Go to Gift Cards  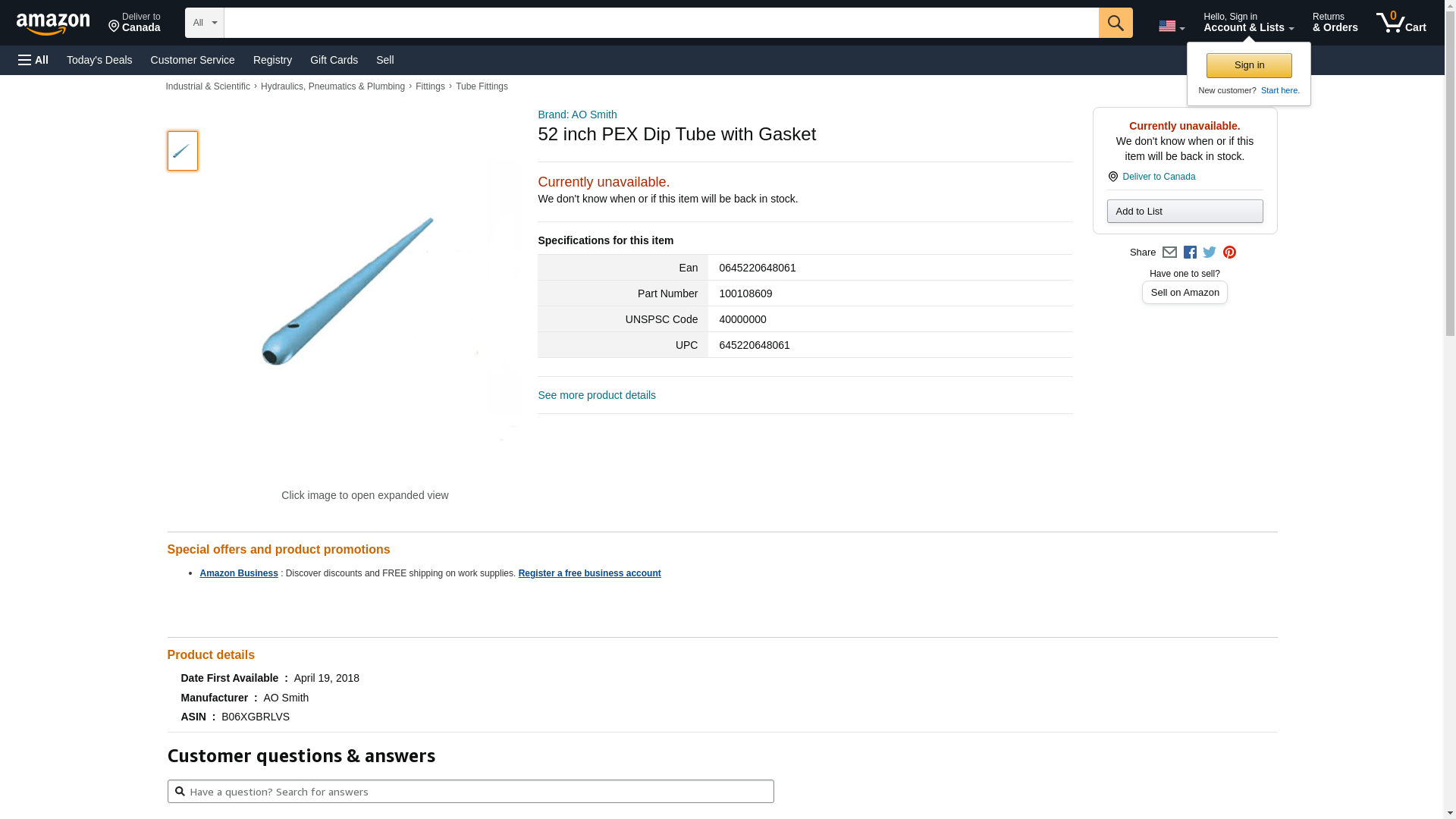pyautogui.click(x=334, y=60)
